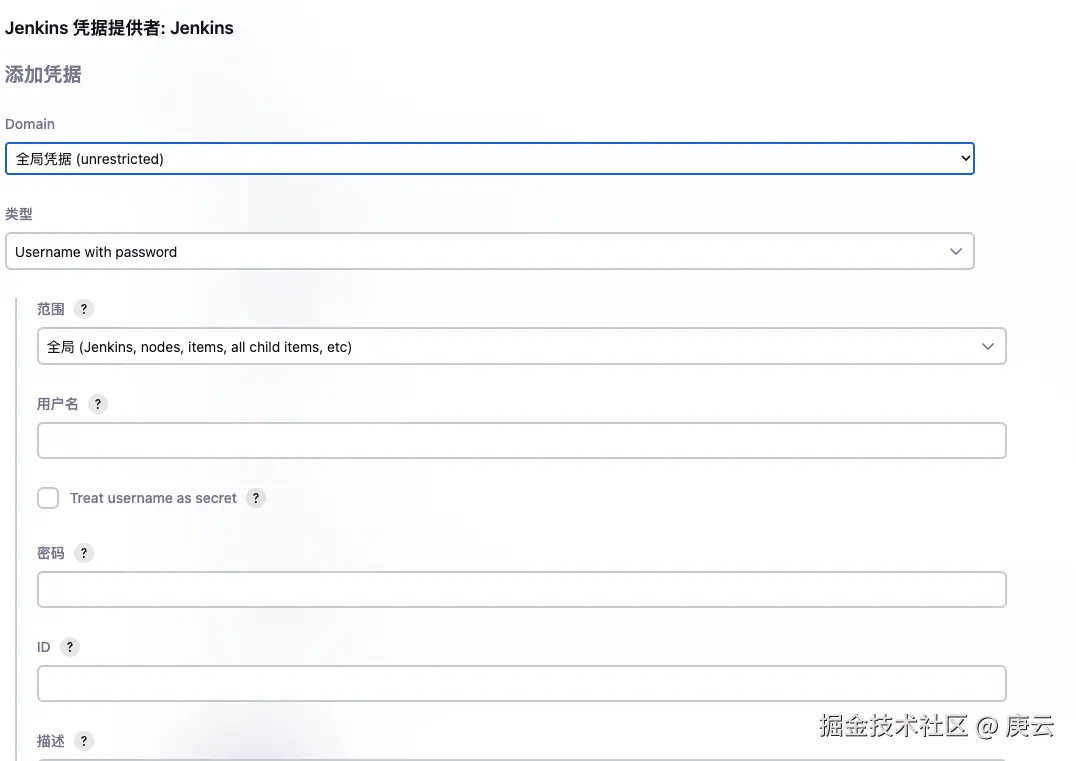Click the 用户名 label text

click(58, 404)
